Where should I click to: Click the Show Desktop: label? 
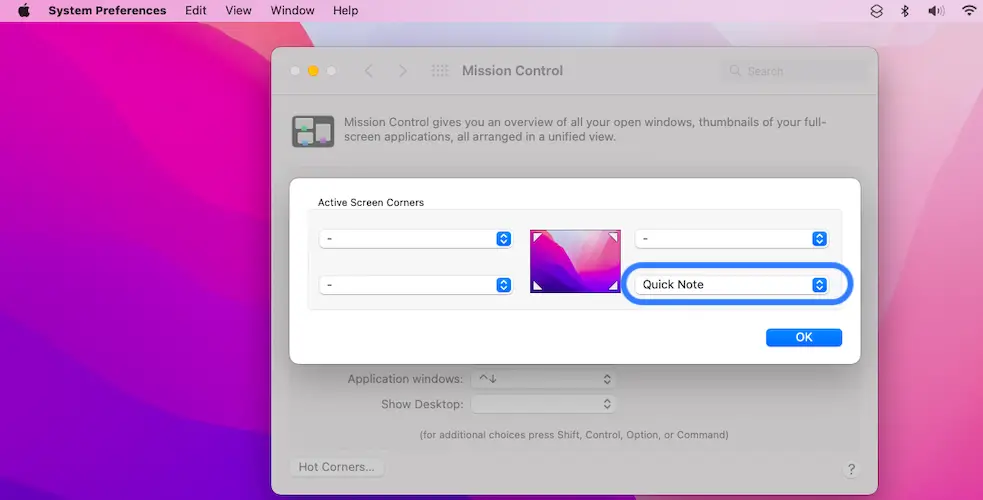pos(422,404)
